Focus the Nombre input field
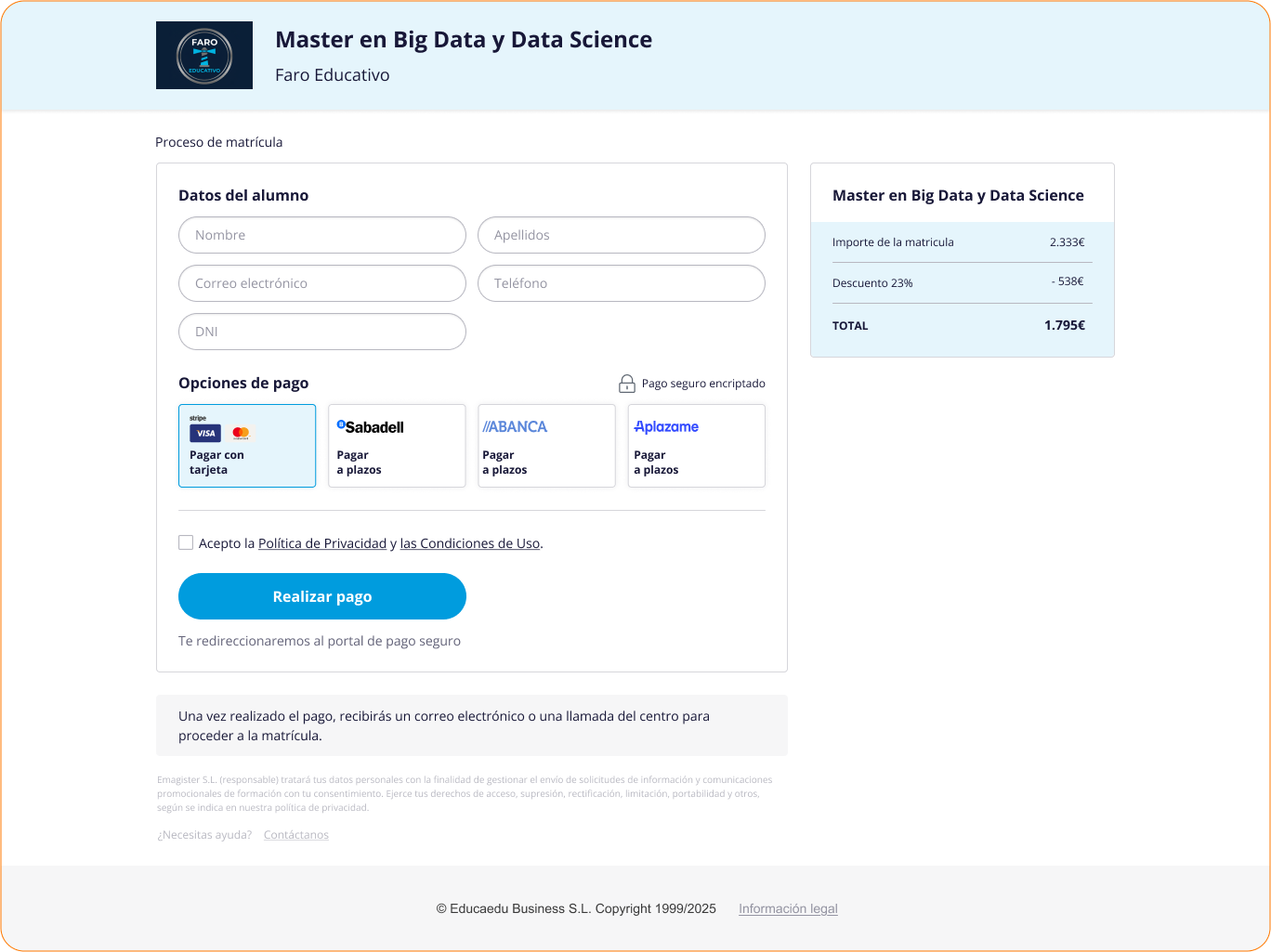Viewport: 1271px width, 952px height. (x=322, y=235)
